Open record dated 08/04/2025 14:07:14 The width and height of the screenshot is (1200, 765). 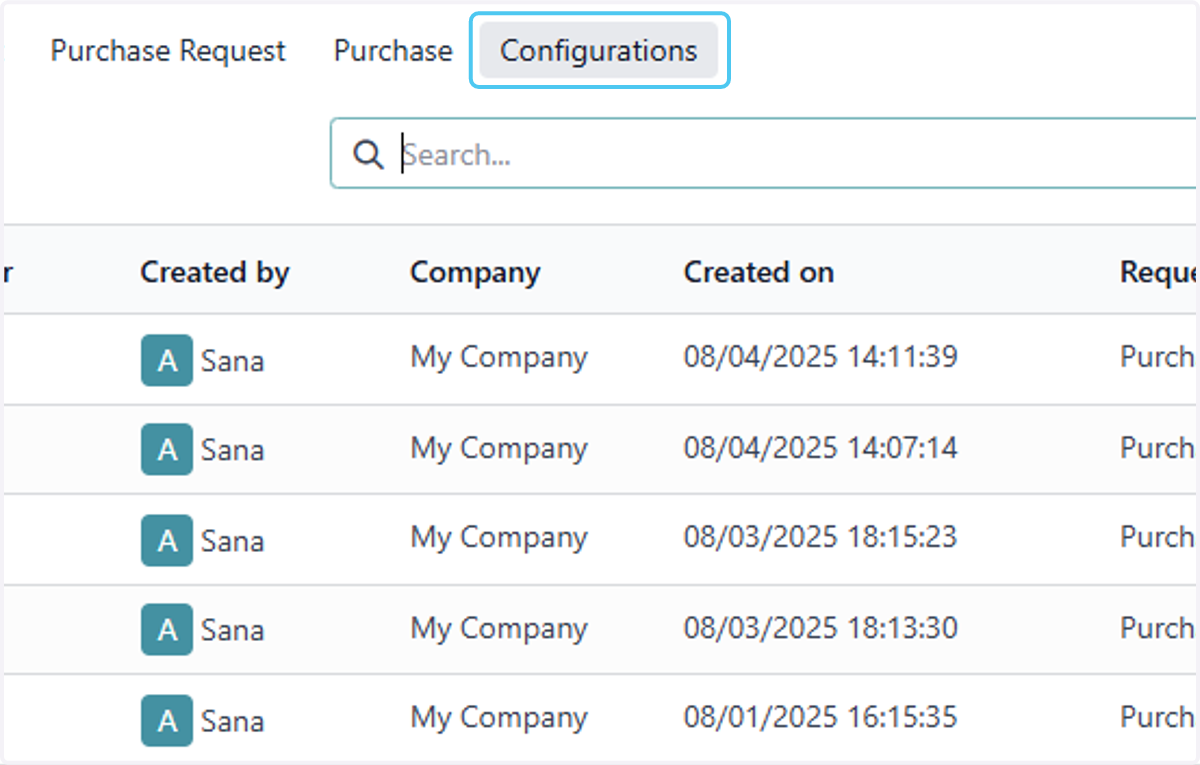821,446
